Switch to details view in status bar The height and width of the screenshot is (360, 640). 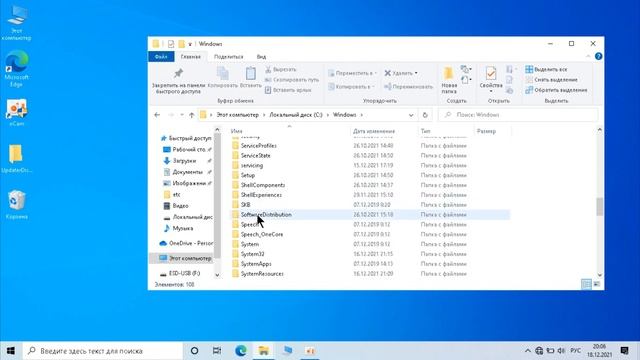tap(586, 284)
